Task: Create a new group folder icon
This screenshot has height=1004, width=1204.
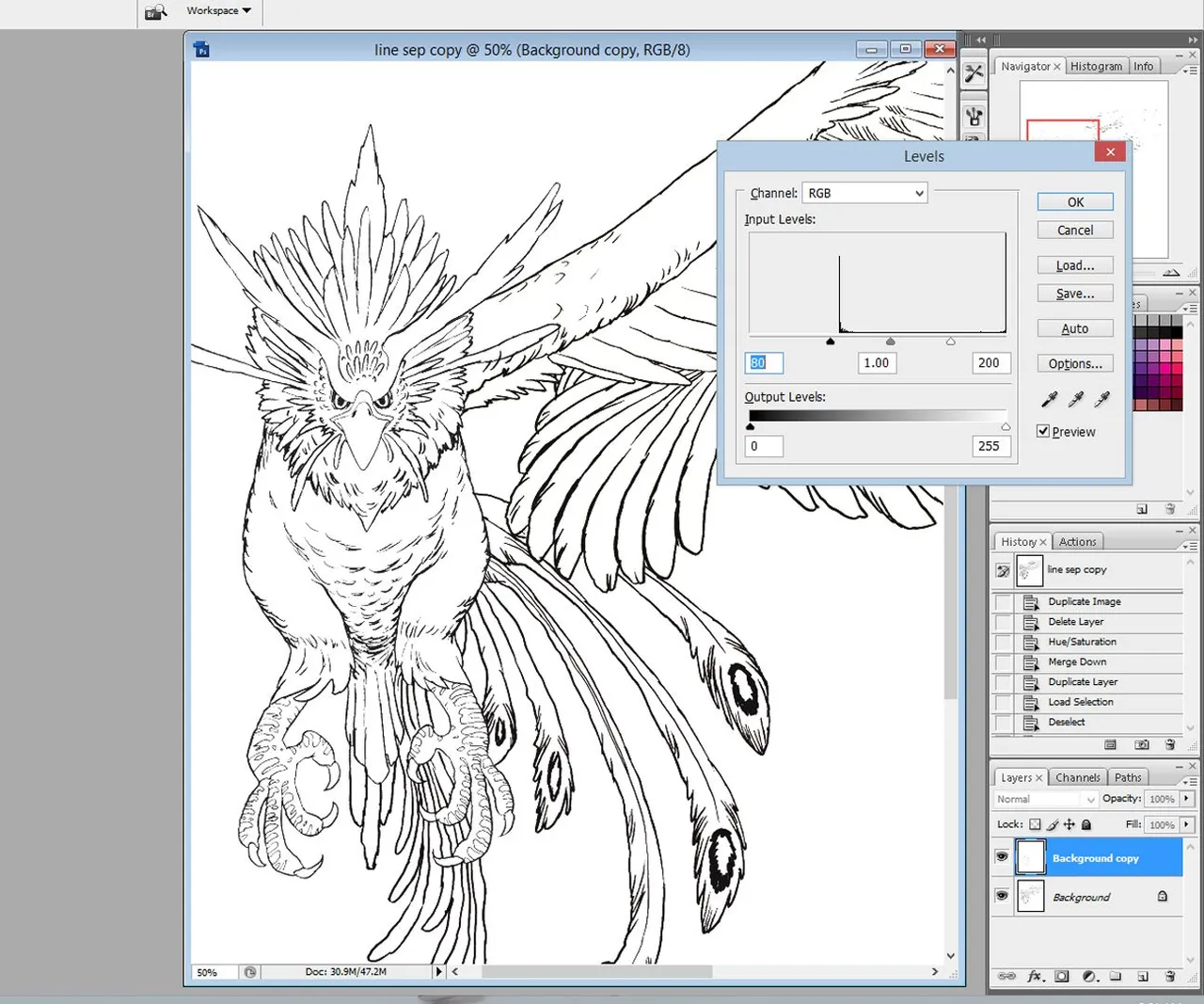Action: [1116, 977]
